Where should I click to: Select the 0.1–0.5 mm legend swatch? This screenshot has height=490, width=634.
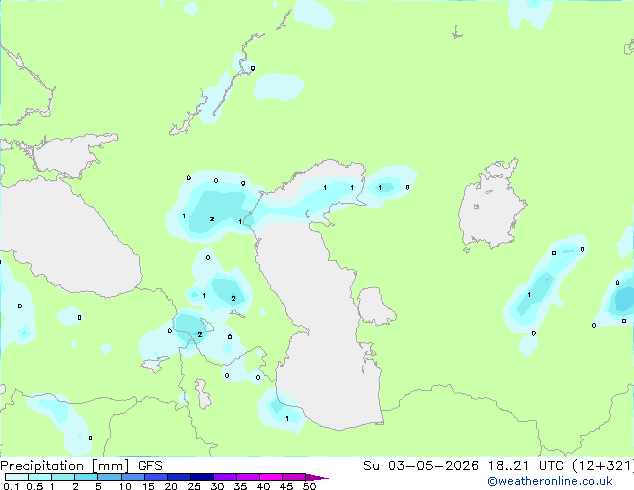(17, 477)
